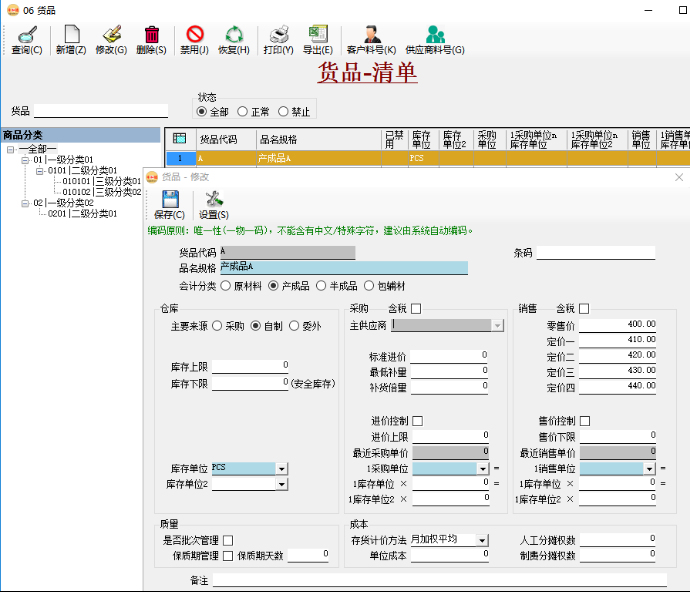Click the 条码 barcode input field
Screen dimensions: 690x592
595,253
